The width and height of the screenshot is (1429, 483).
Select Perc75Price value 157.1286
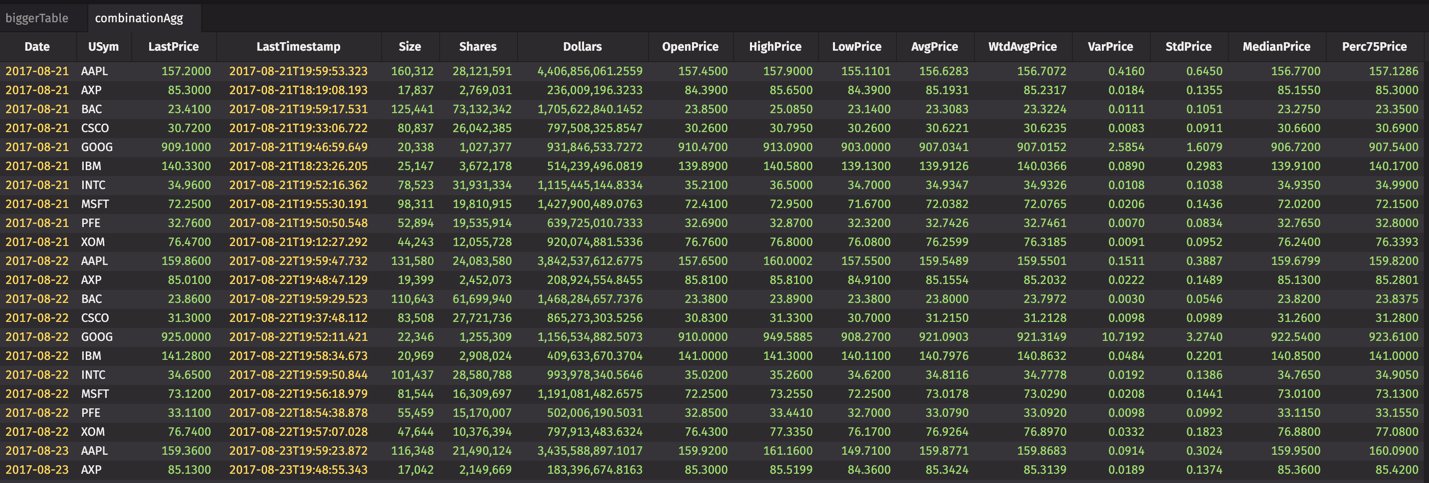tap(1394, 71)
